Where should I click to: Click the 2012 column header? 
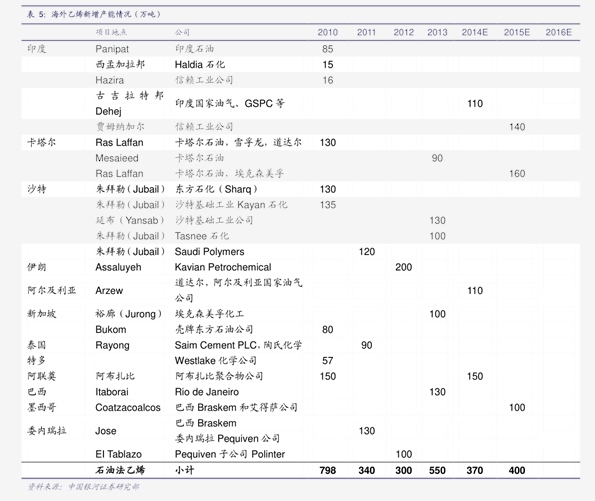coord(403,32)
